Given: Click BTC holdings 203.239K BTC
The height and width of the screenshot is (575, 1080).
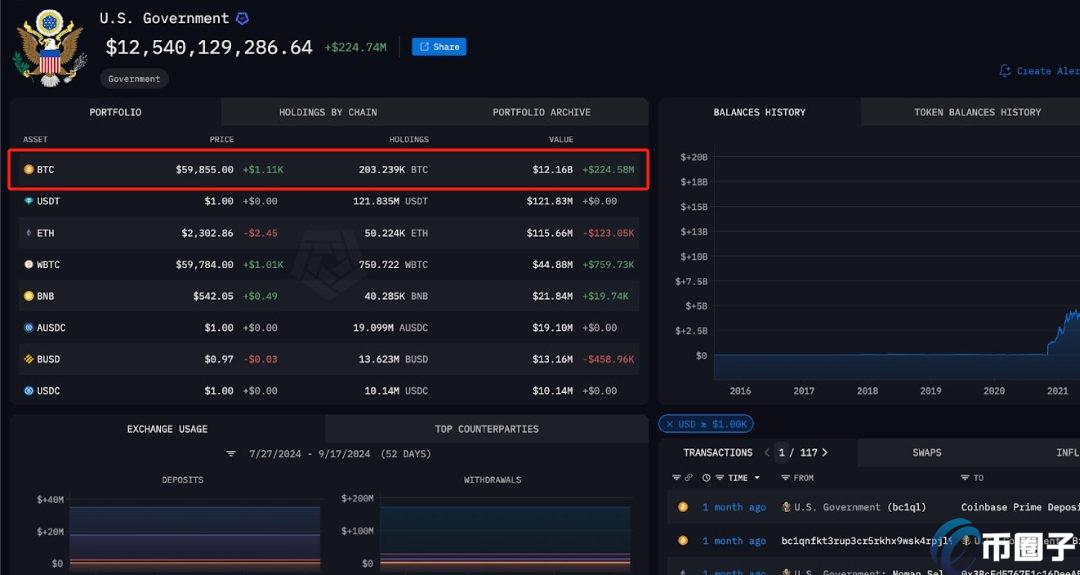Looking at the screenshot, I should tap(393, 169).
